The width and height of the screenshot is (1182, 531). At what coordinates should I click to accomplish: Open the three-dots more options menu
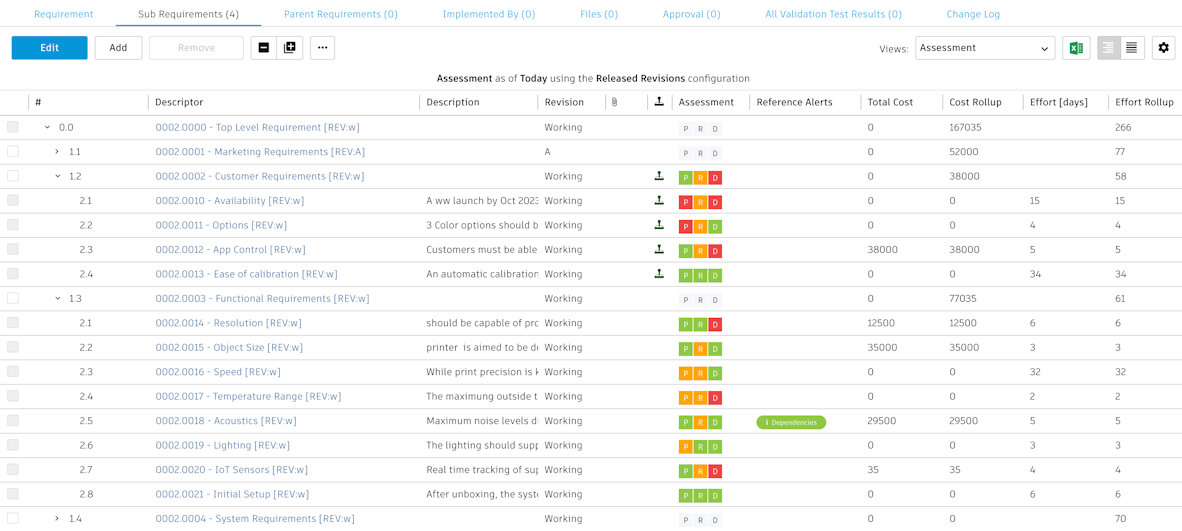[322, 48]
